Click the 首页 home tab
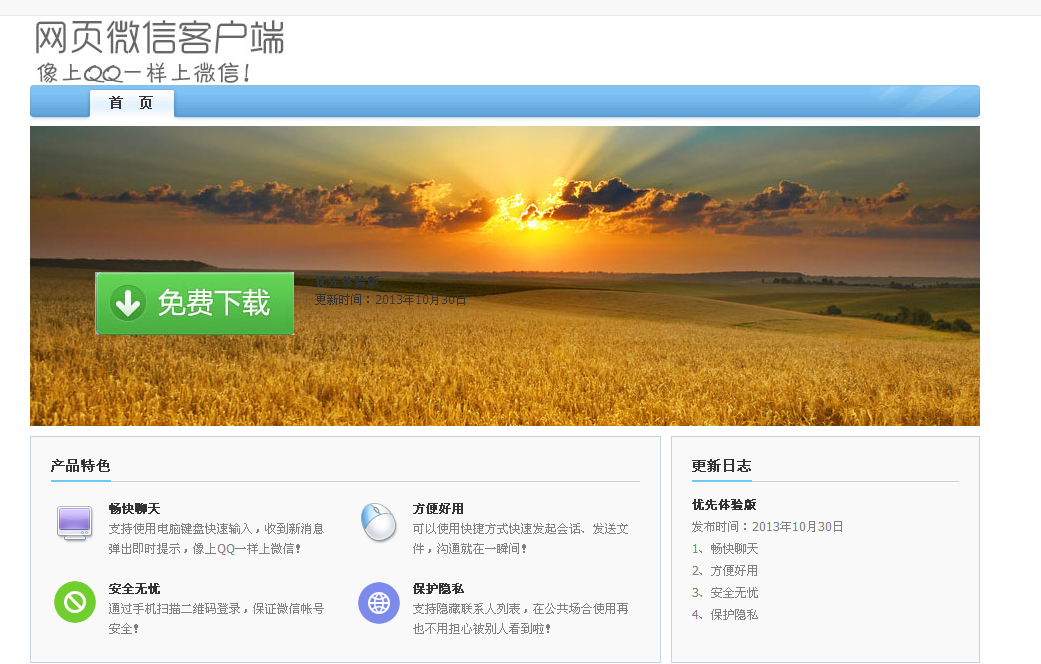 [x=131, y=103]
